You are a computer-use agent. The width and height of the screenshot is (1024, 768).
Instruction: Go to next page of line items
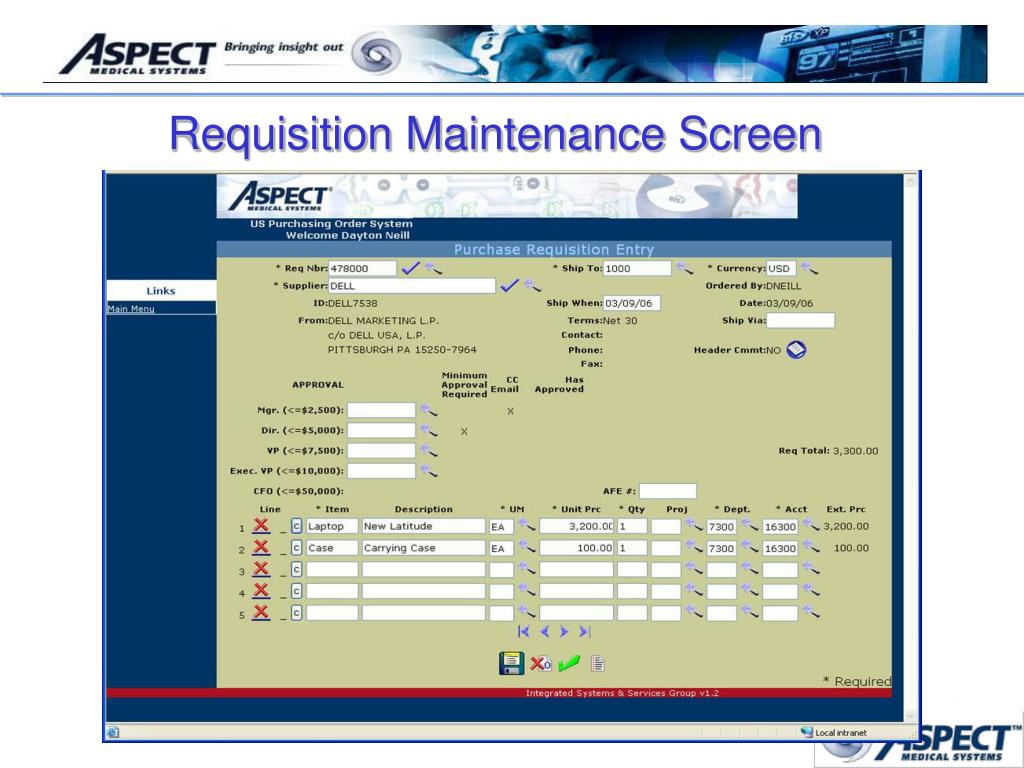(x=564, y=632)
